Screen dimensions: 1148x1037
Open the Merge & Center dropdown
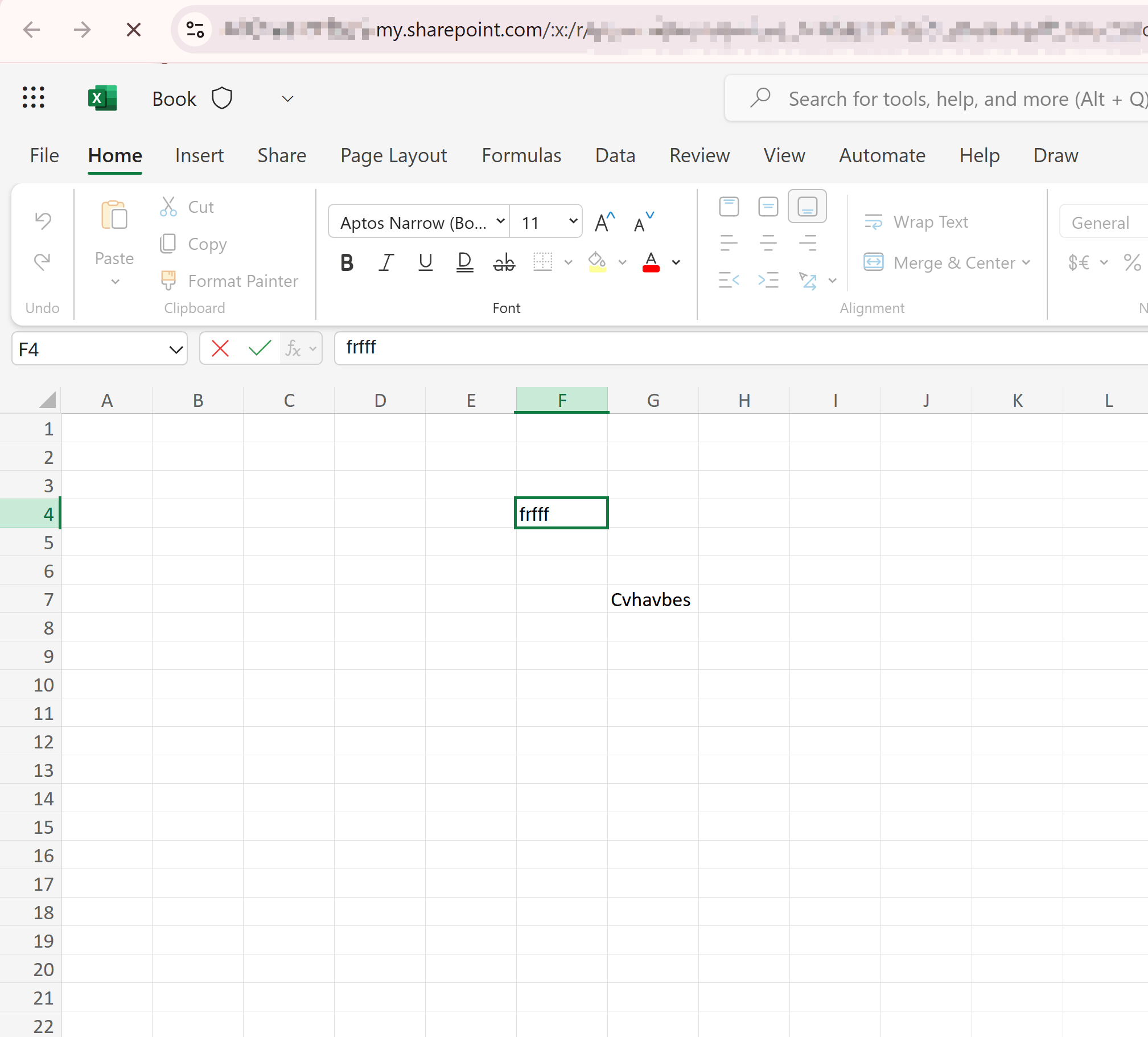pos(1026,262)
